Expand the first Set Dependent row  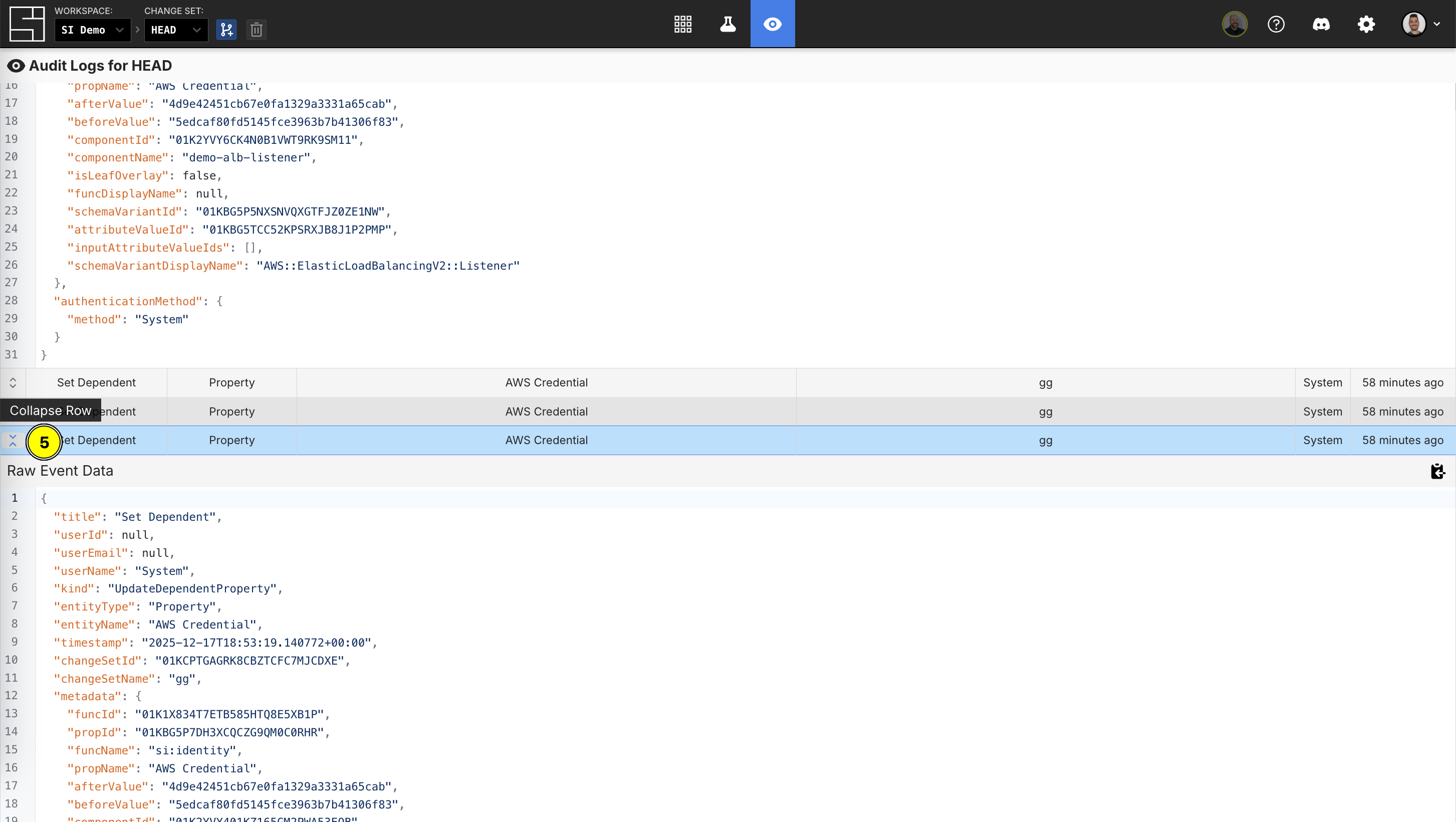(x=13, y=383)
